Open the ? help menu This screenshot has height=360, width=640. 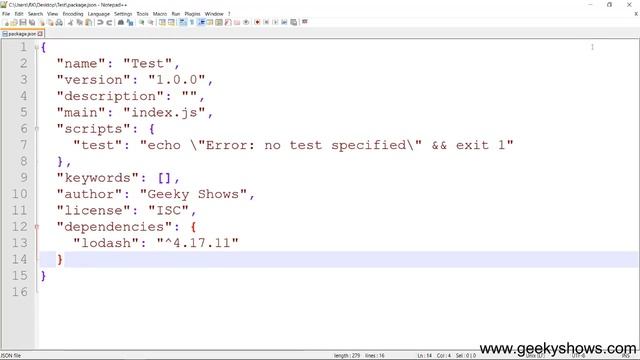229,14
